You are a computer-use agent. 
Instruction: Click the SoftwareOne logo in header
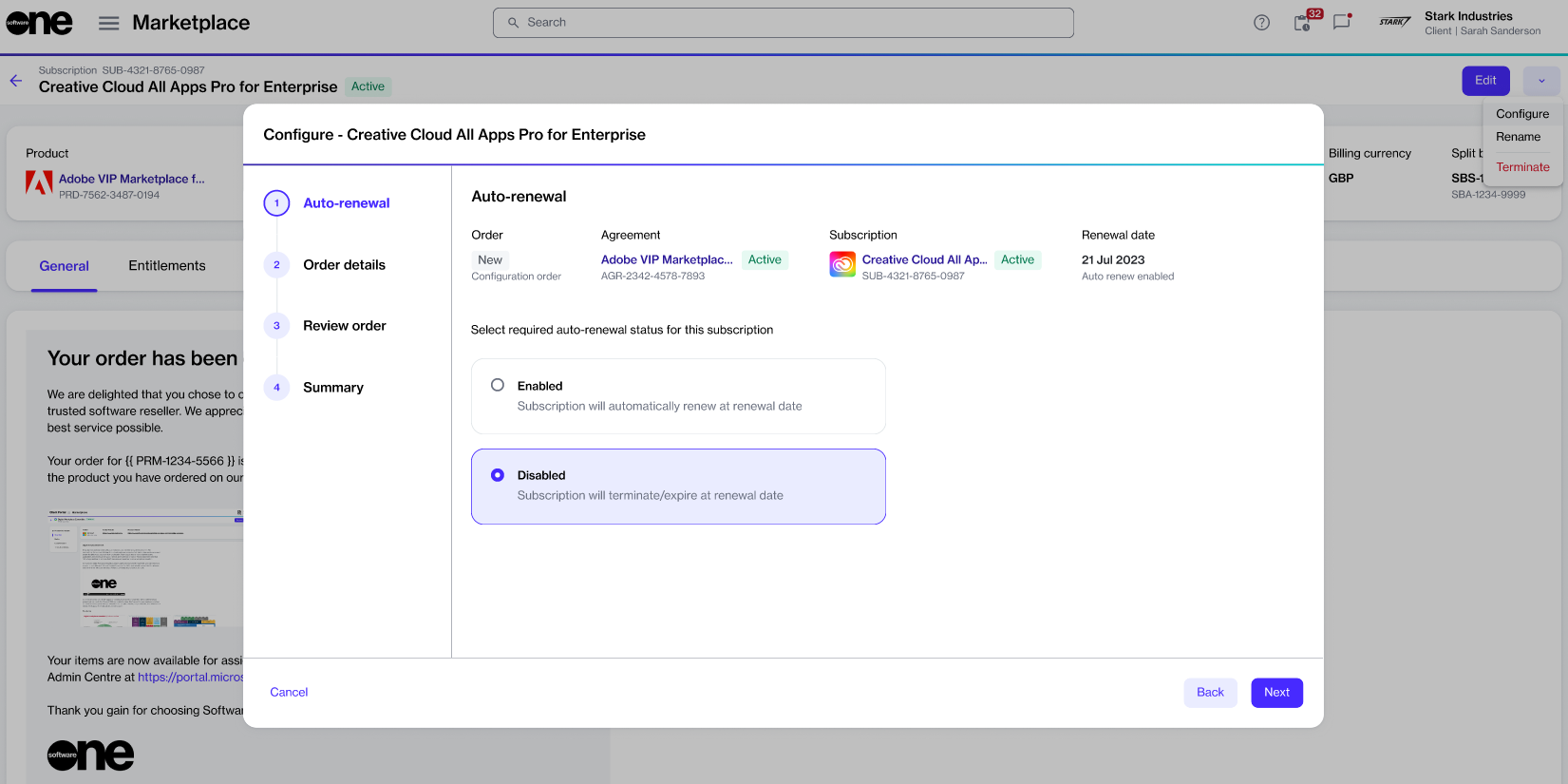[39, 23]
